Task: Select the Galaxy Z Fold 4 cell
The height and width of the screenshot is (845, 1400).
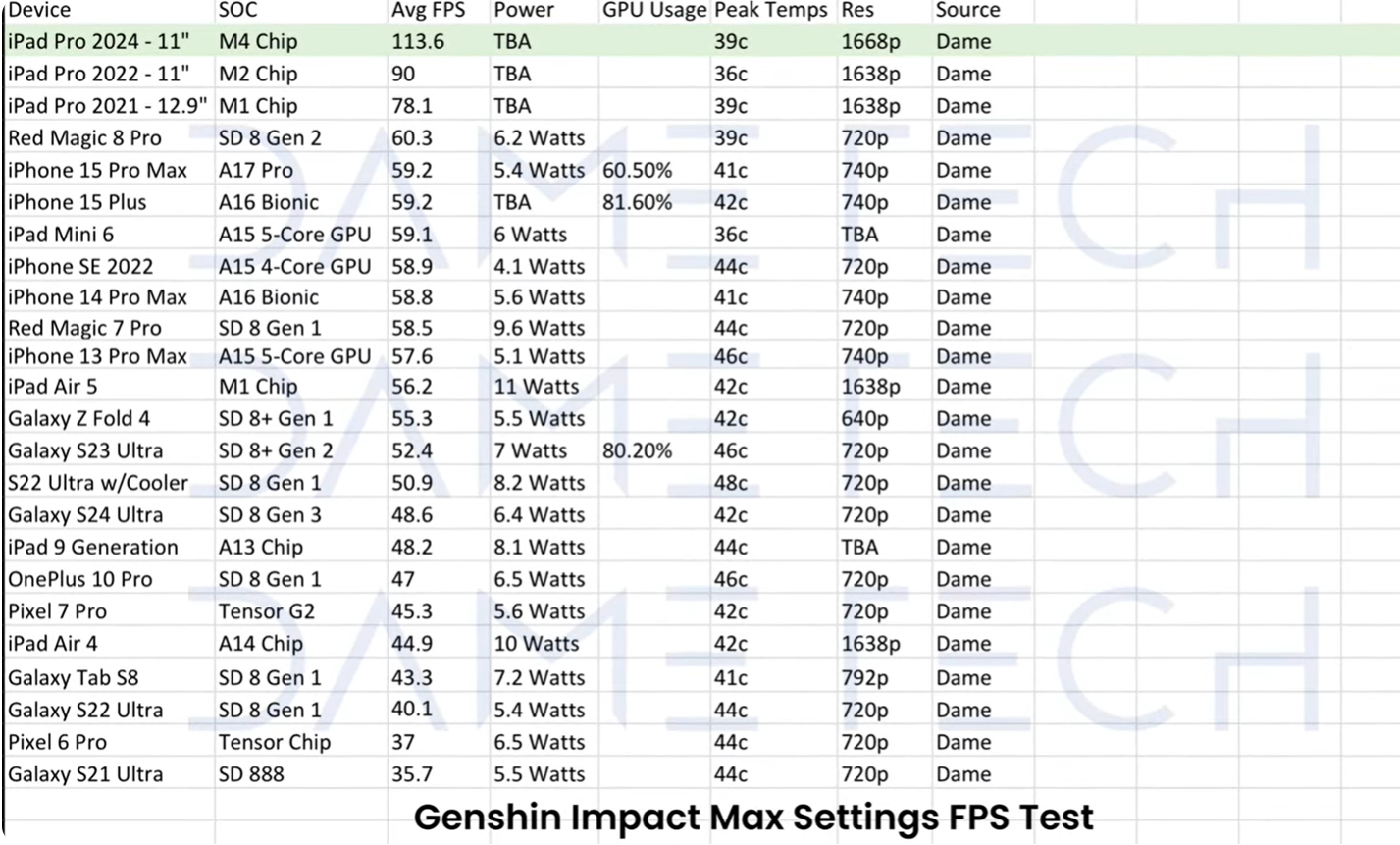Action: pos(78,419)
